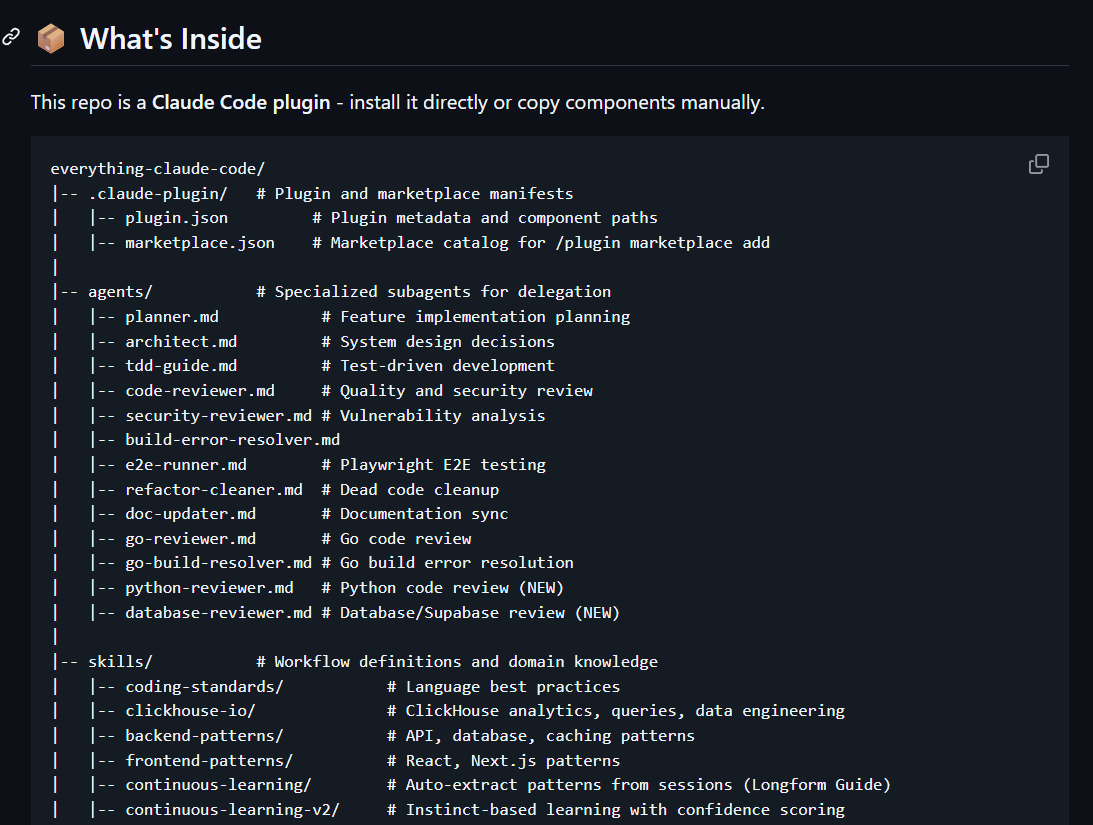Select the "continuous-learning/" folder entry
The image size is (1093, 825).
tap(219, 785)
